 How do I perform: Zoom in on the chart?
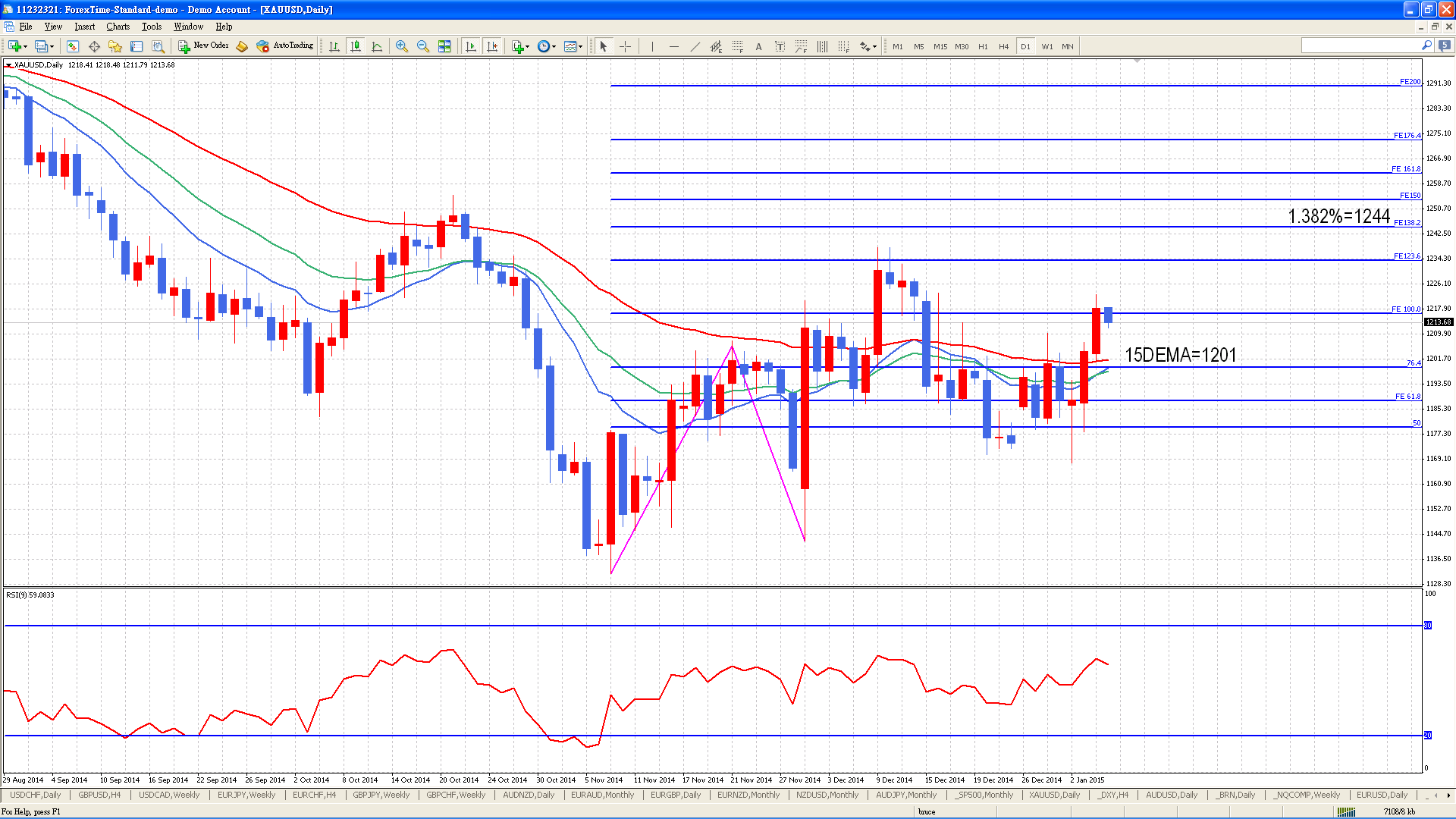(x=402, y=46)
